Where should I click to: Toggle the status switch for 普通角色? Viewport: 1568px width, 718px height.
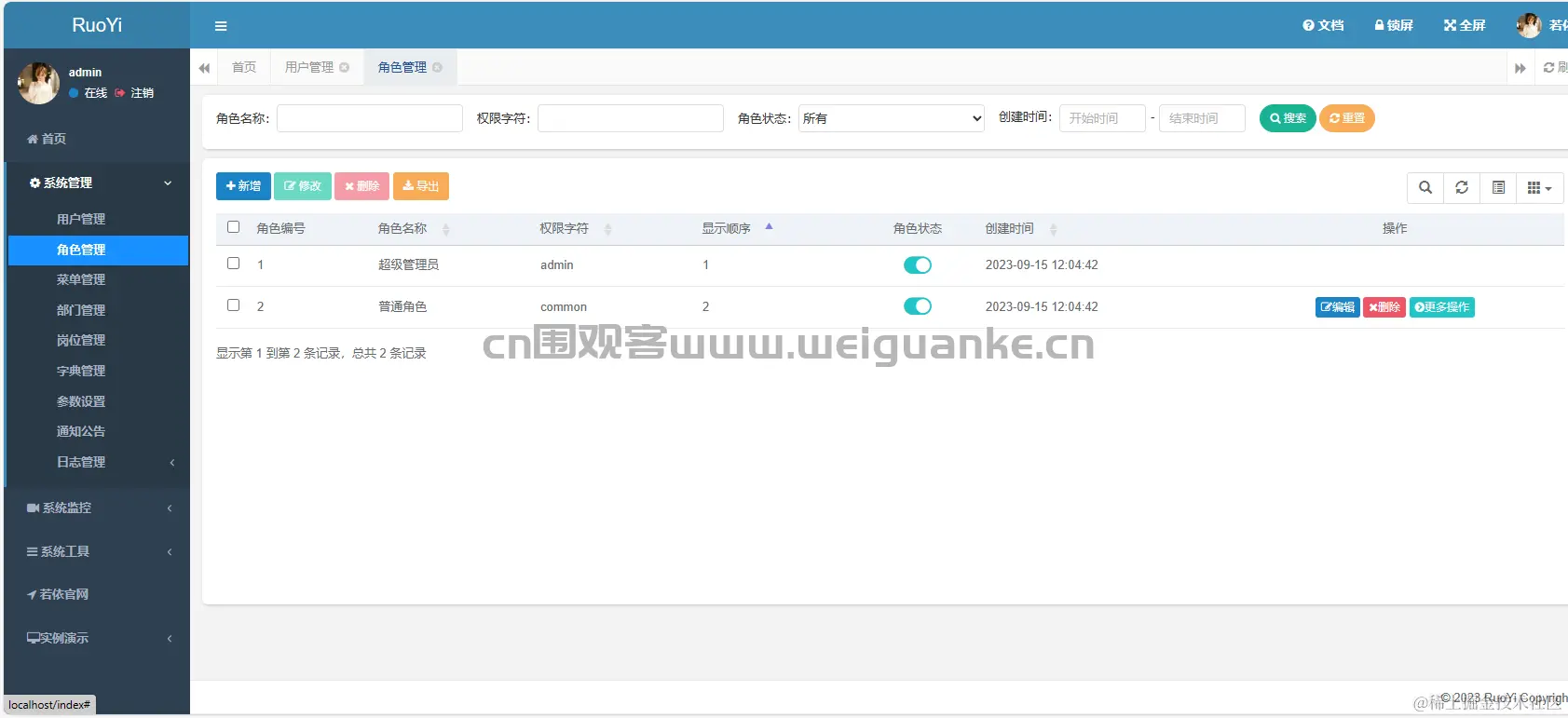pos(918,306)
